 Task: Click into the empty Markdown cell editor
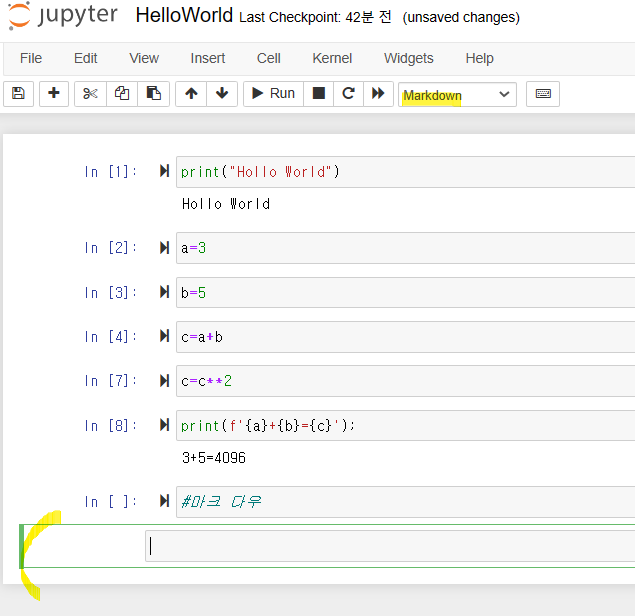[390, 546]
